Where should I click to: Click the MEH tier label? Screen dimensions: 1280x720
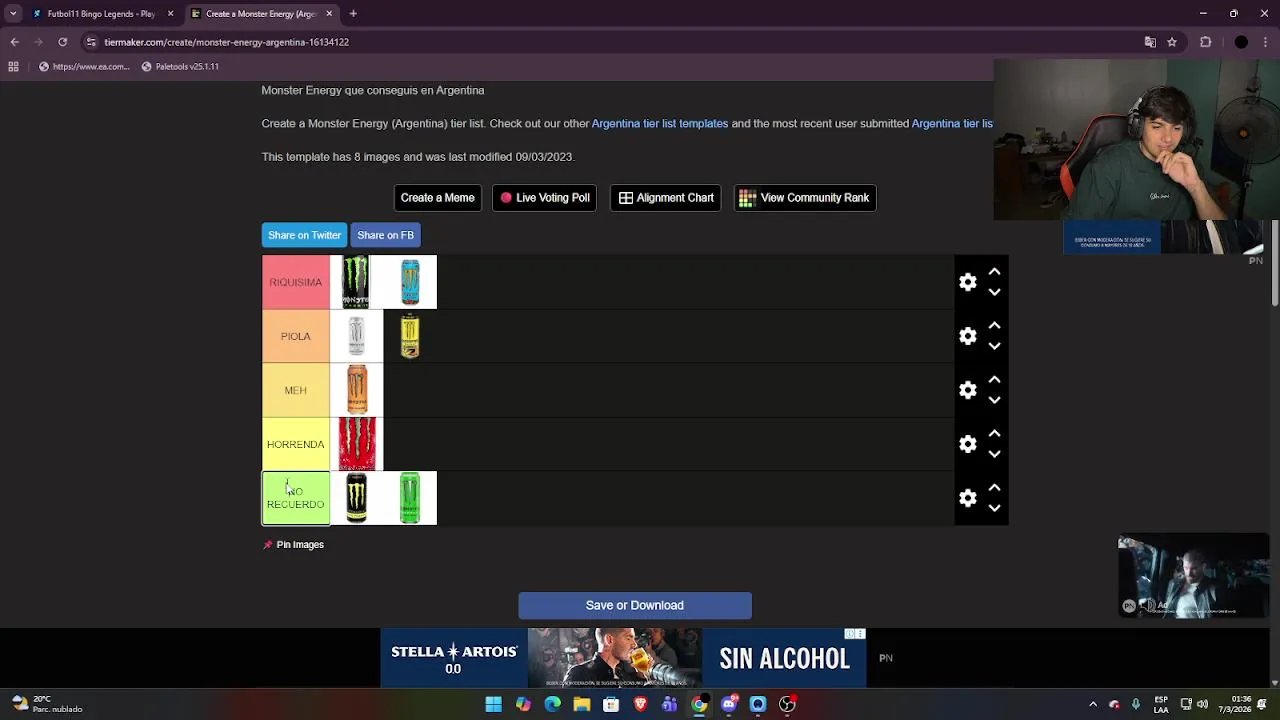coord(295,390)
